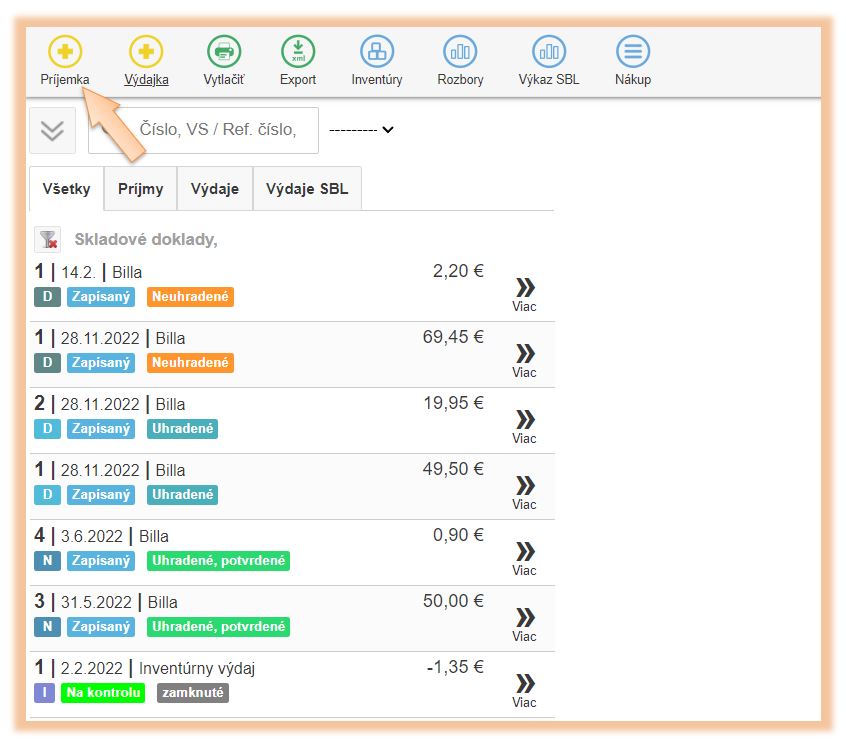This screenshot has height=746, width=846.
Task: Expand the double-chevron filter panel
Action: [53, 130]
